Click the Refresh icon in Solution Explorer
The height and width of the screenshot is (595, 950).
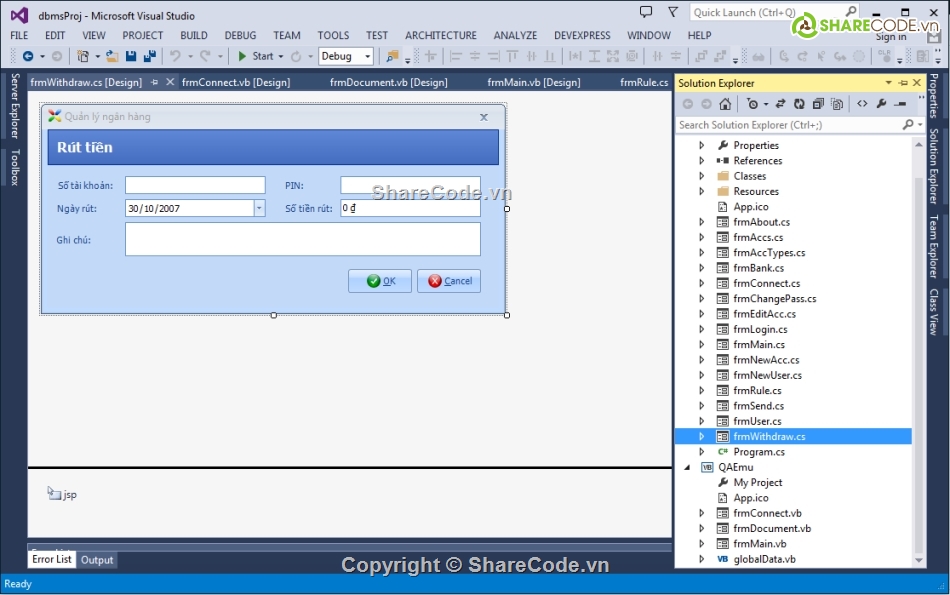(799, 104)
